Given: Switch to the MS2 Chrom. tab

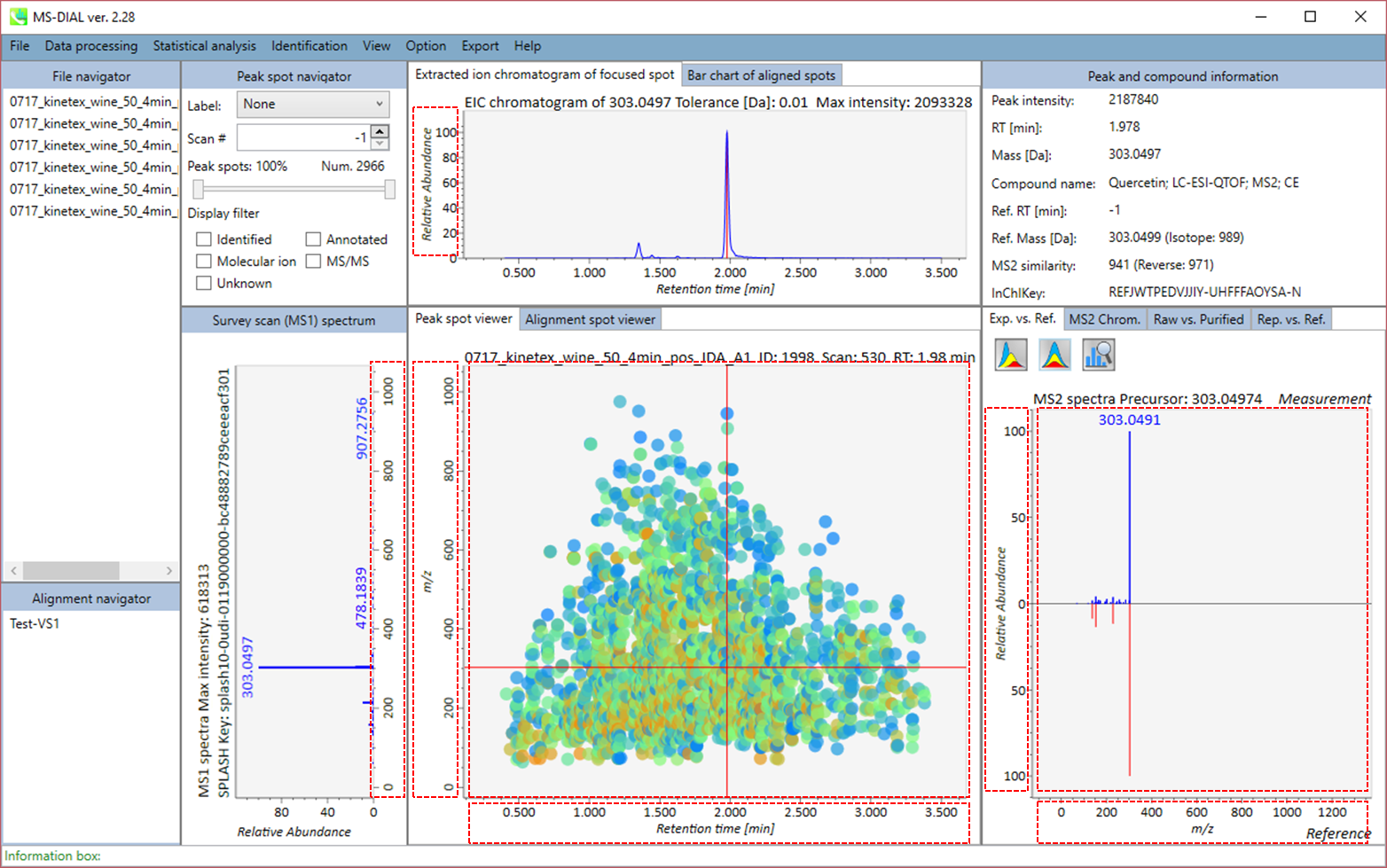Looking at the screenshot, I should (x=1104, y=319).
